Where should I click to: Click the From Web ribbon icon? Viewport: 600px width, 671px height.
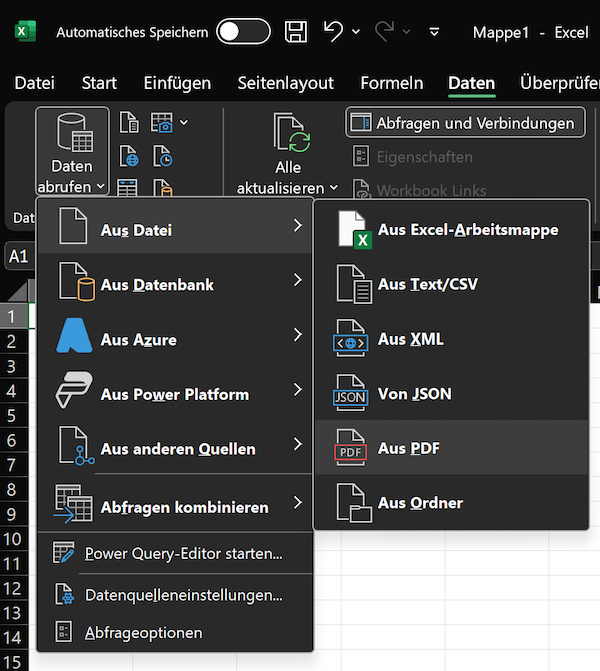click(129, 156)
